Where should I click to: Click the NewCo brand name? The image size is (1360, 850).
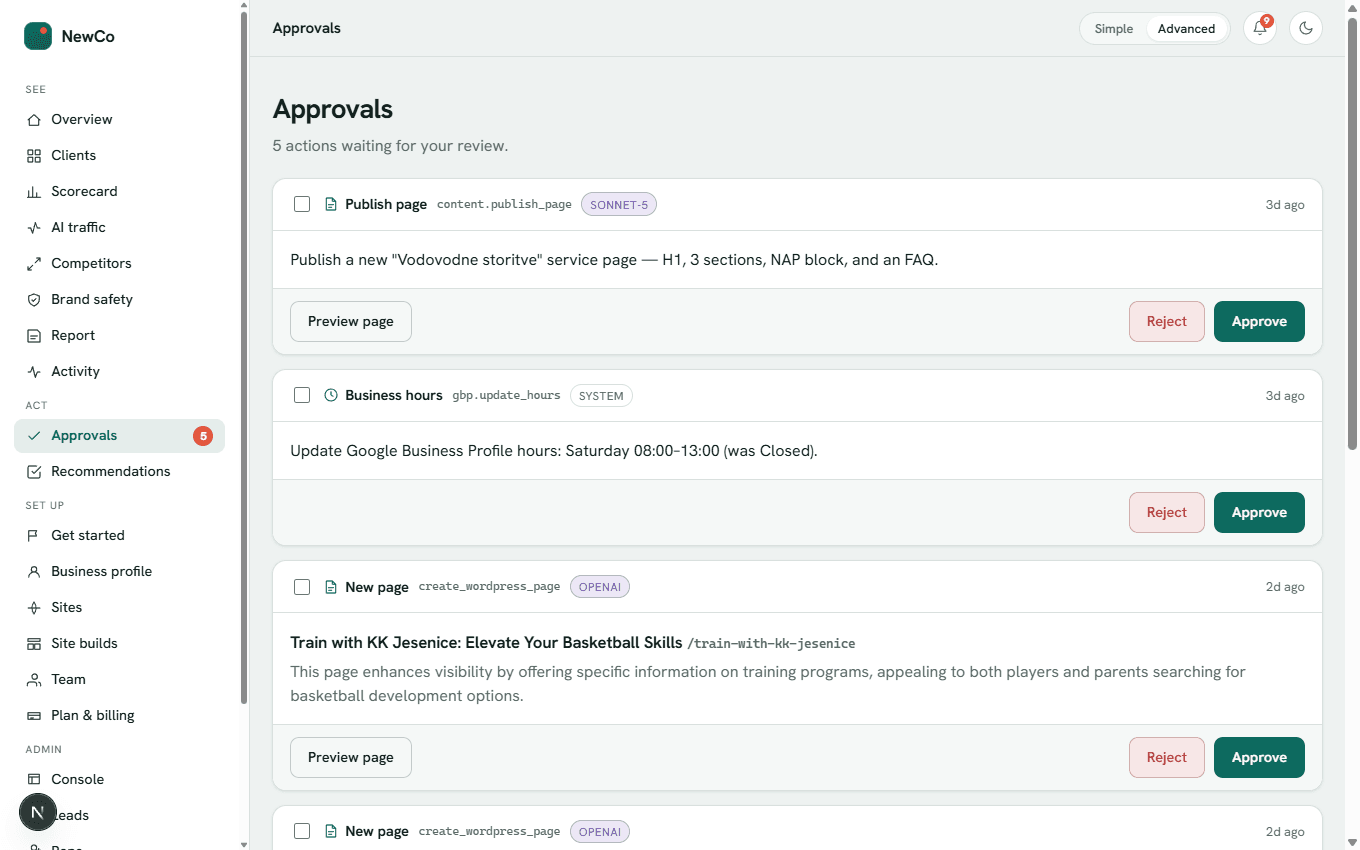pos(88,36)
